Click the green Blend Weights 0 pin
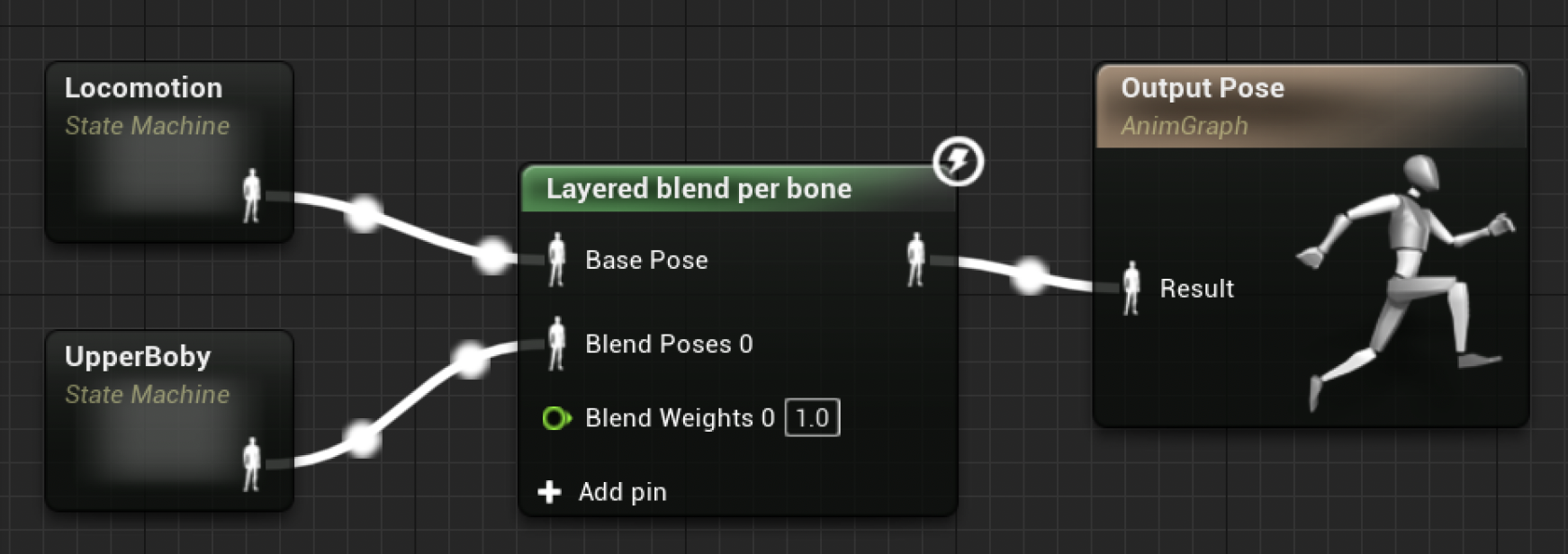The width and height of the screenshot is (1568, 554). point(556,418)
